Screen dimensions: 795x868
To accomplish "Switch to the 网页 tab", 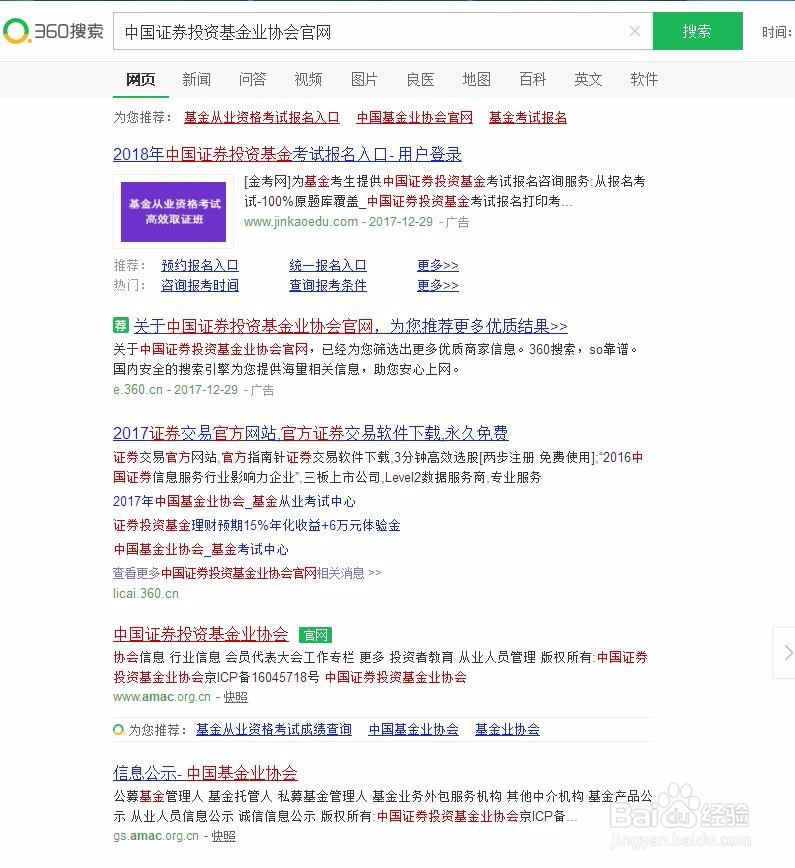I will pos(141,79).
